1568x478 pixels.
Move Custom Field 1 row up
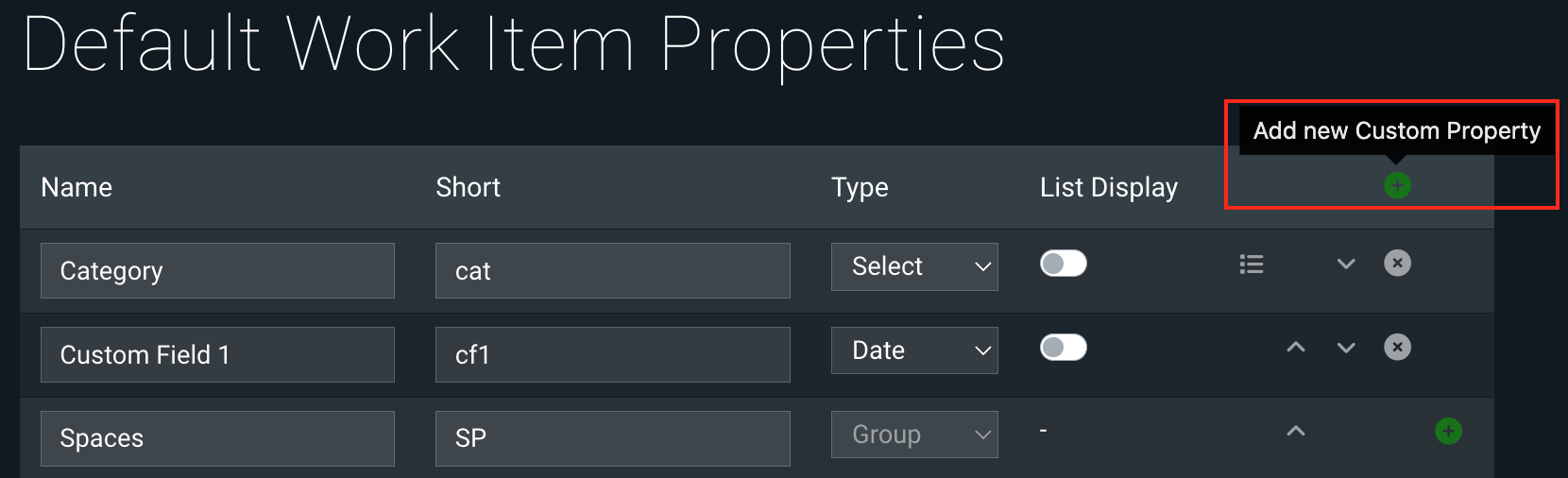(x=1296, y=348)
